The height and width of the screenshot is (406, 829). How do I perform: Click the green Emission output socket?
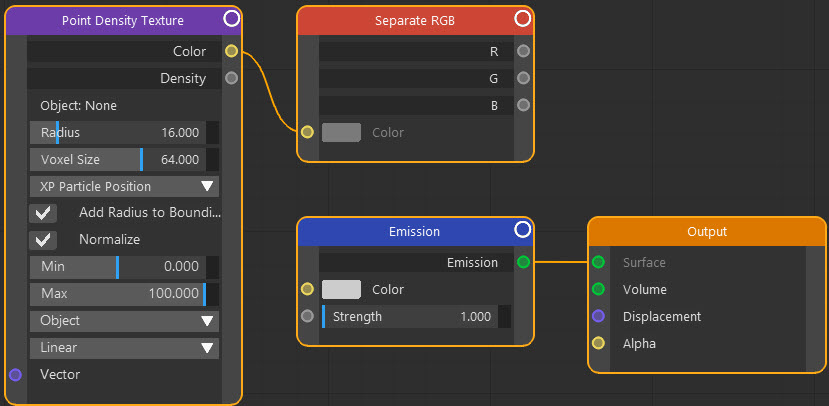[523, 262]
